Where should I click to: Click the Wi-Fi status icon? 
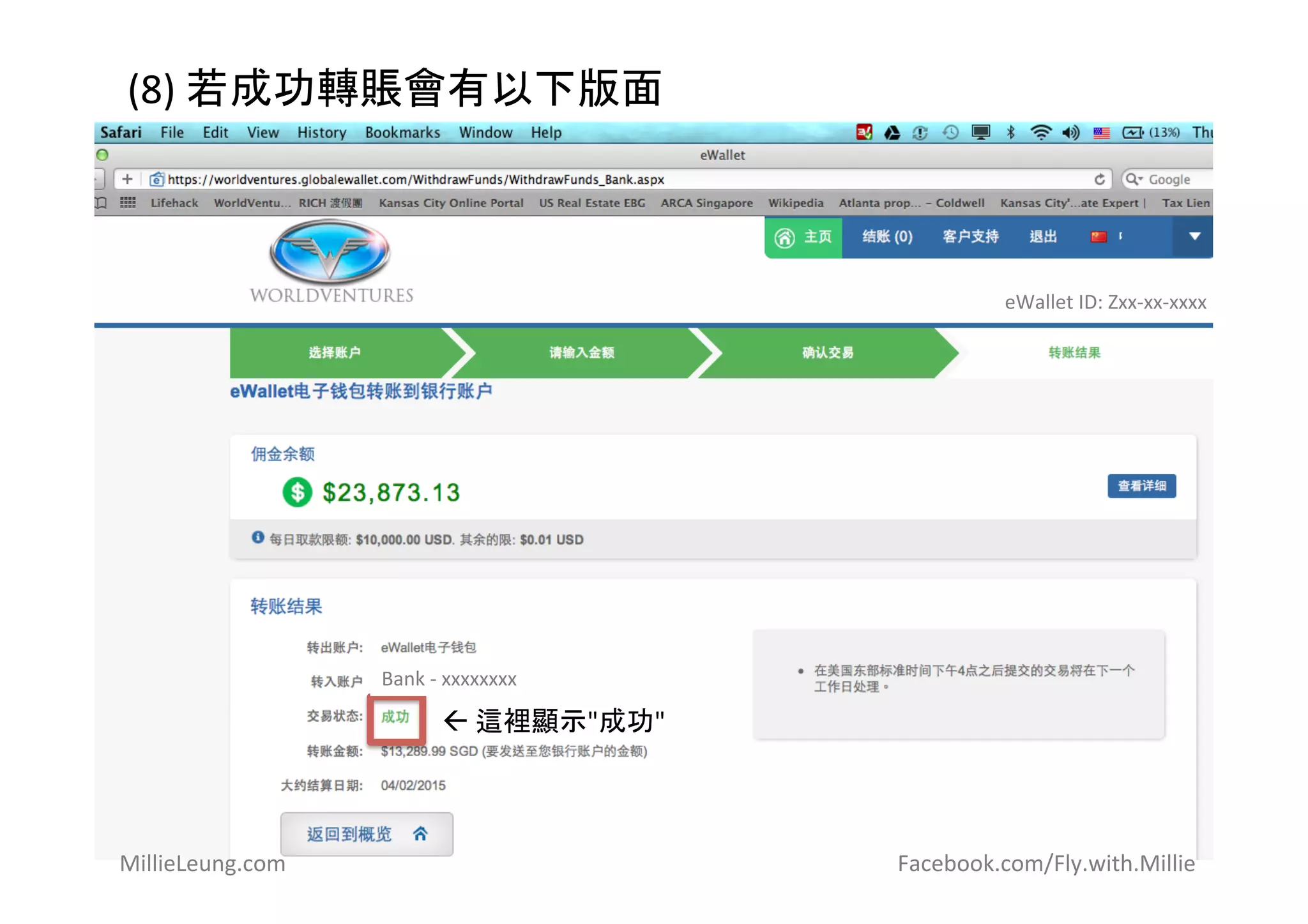[1040, 132]
